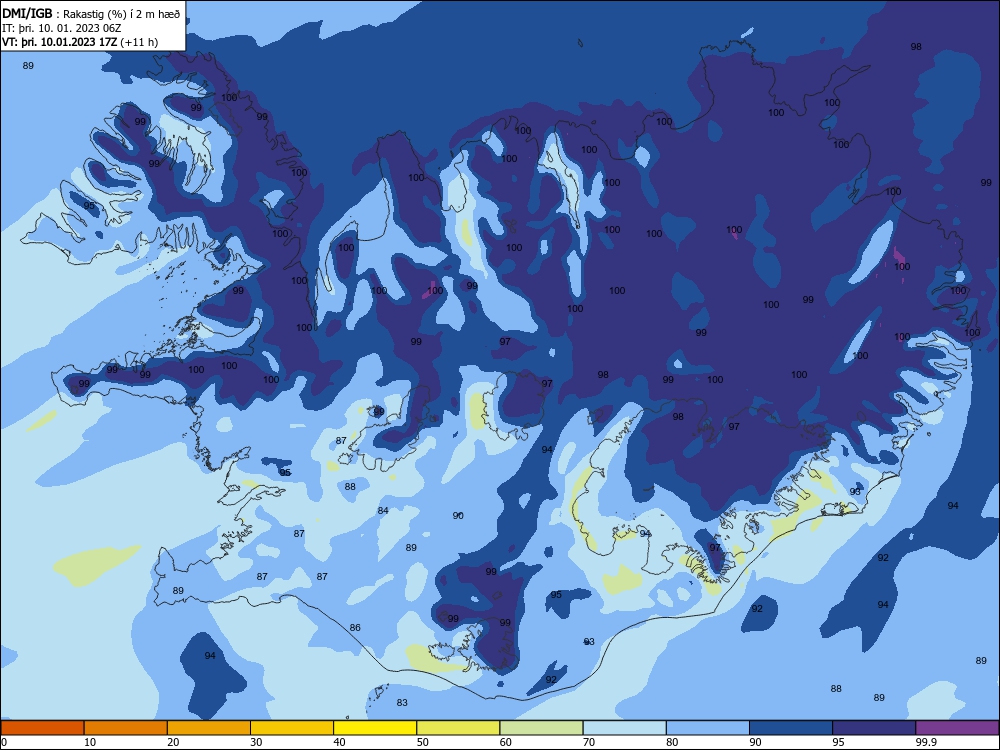Click the '99.9' legend tick label
The height and width of the screenshot is (750, 1000).
pyautogui.click(x=926, y=742)
